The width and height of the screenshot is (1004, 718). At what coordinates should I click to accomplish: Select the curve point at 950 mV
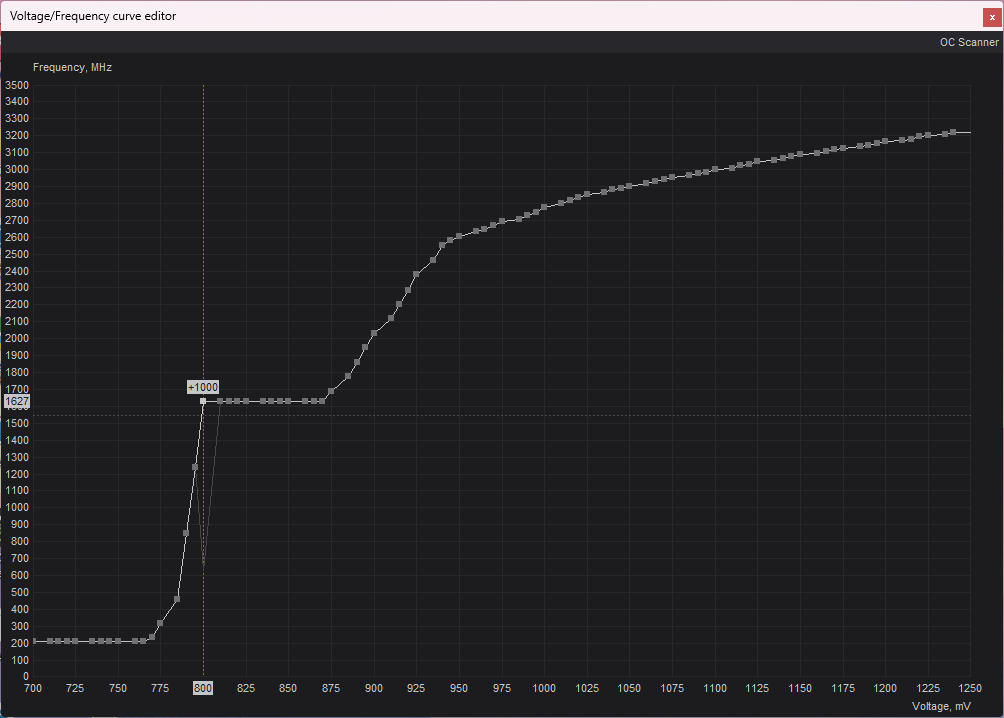pyautogui.click(x=459, y=237)
